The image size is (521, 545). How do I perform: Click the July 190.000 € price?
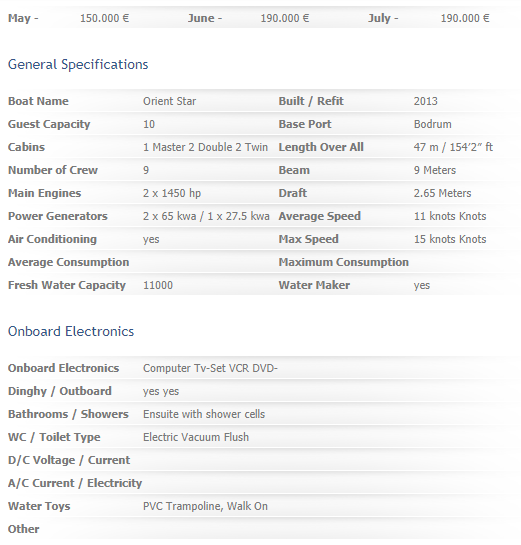coord(465,18)
